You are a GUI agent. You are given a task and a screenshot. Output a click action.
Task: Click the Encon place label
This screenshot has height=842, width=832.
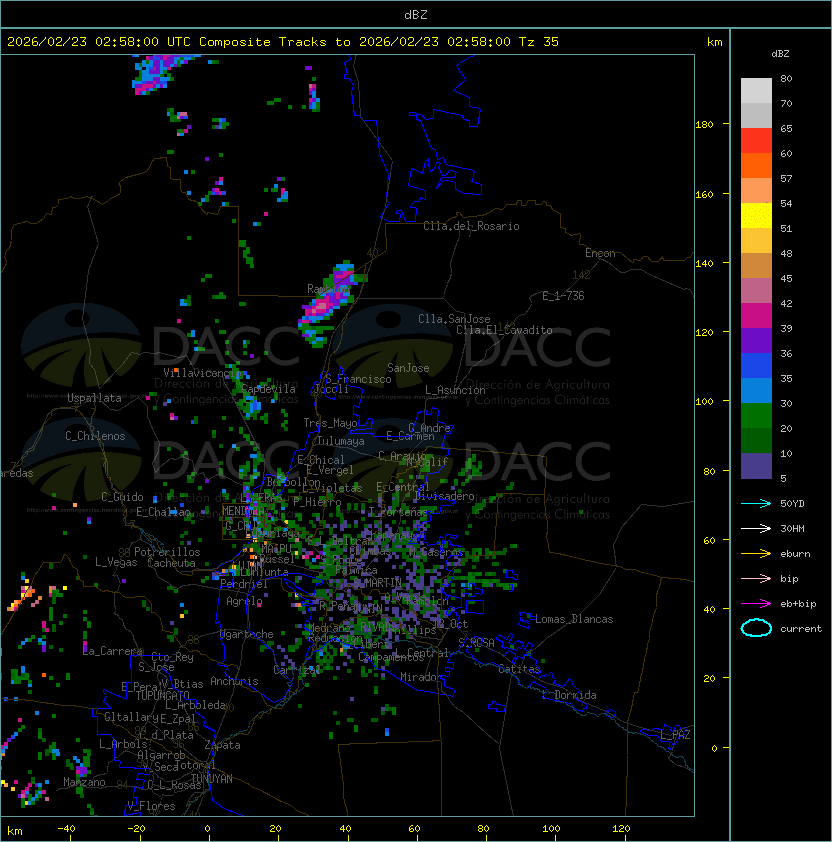600,253
